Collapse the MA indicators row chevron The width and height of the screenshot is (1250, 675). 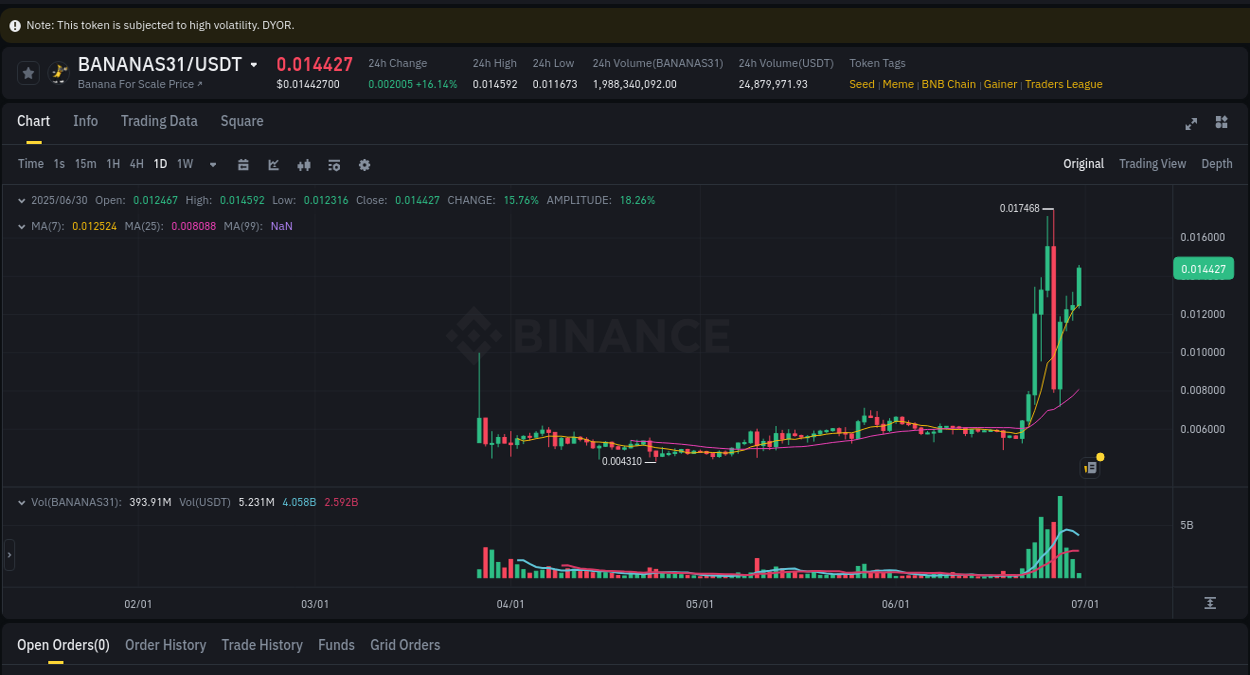pyautogui.click(x=20, y=226)
